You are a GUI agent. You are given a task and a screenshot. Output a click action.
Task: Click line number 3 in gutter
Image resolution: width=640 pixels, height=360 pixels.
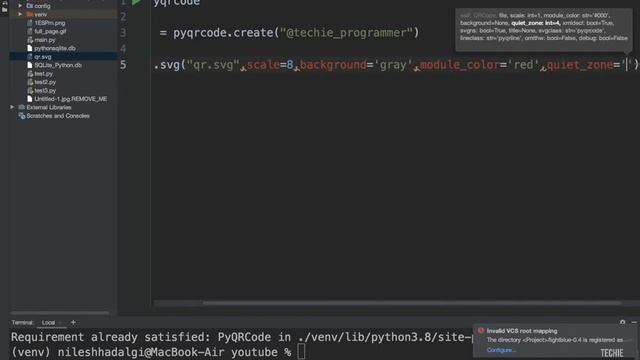coord(123,33)
